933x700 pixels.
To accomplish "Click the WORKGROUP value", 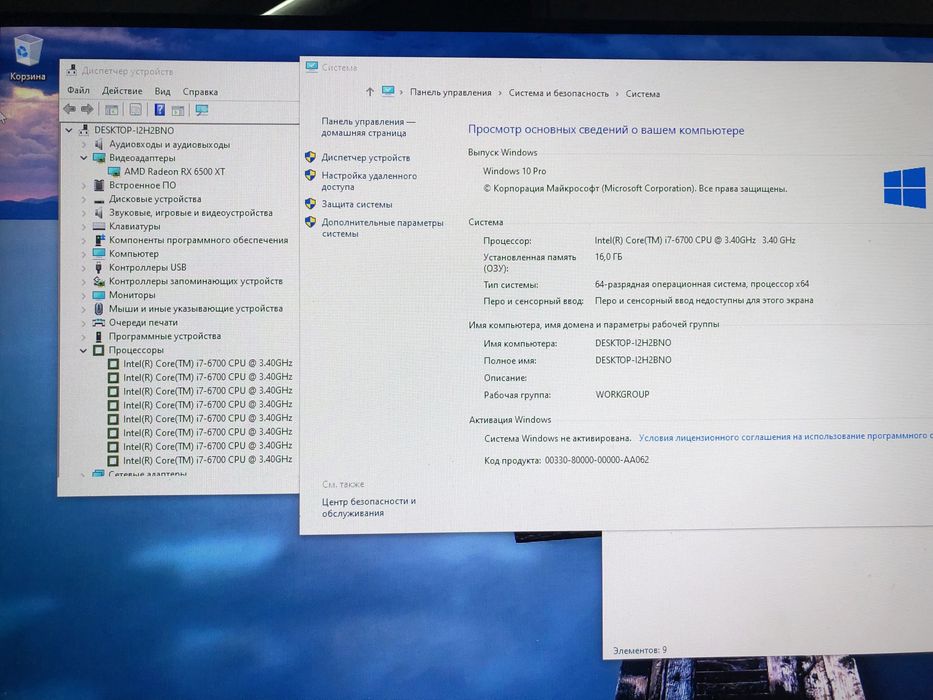I will [x=622, y=394].
